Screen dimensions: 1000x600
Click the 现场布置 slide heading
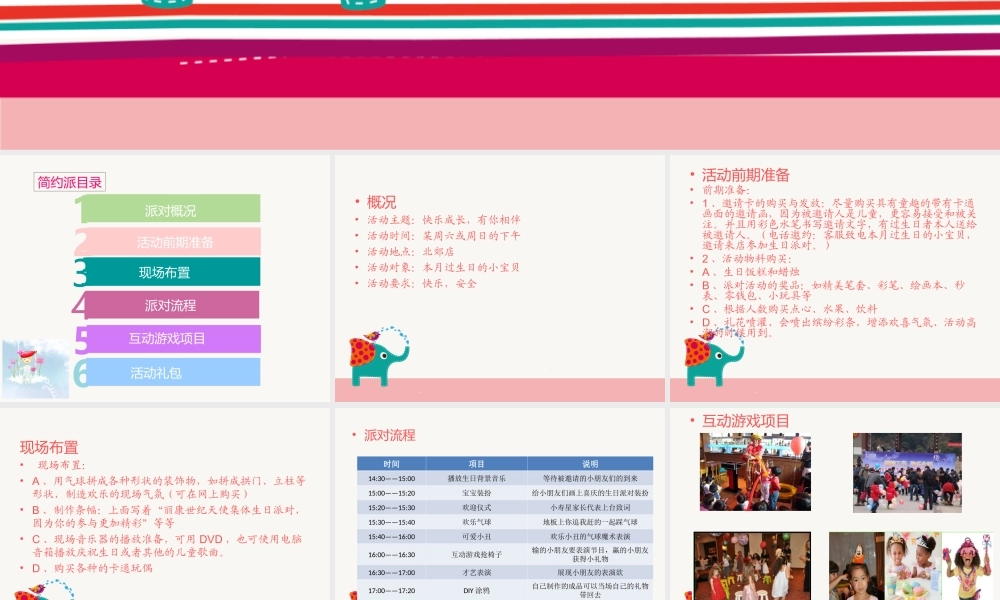(x=49, y=447)
